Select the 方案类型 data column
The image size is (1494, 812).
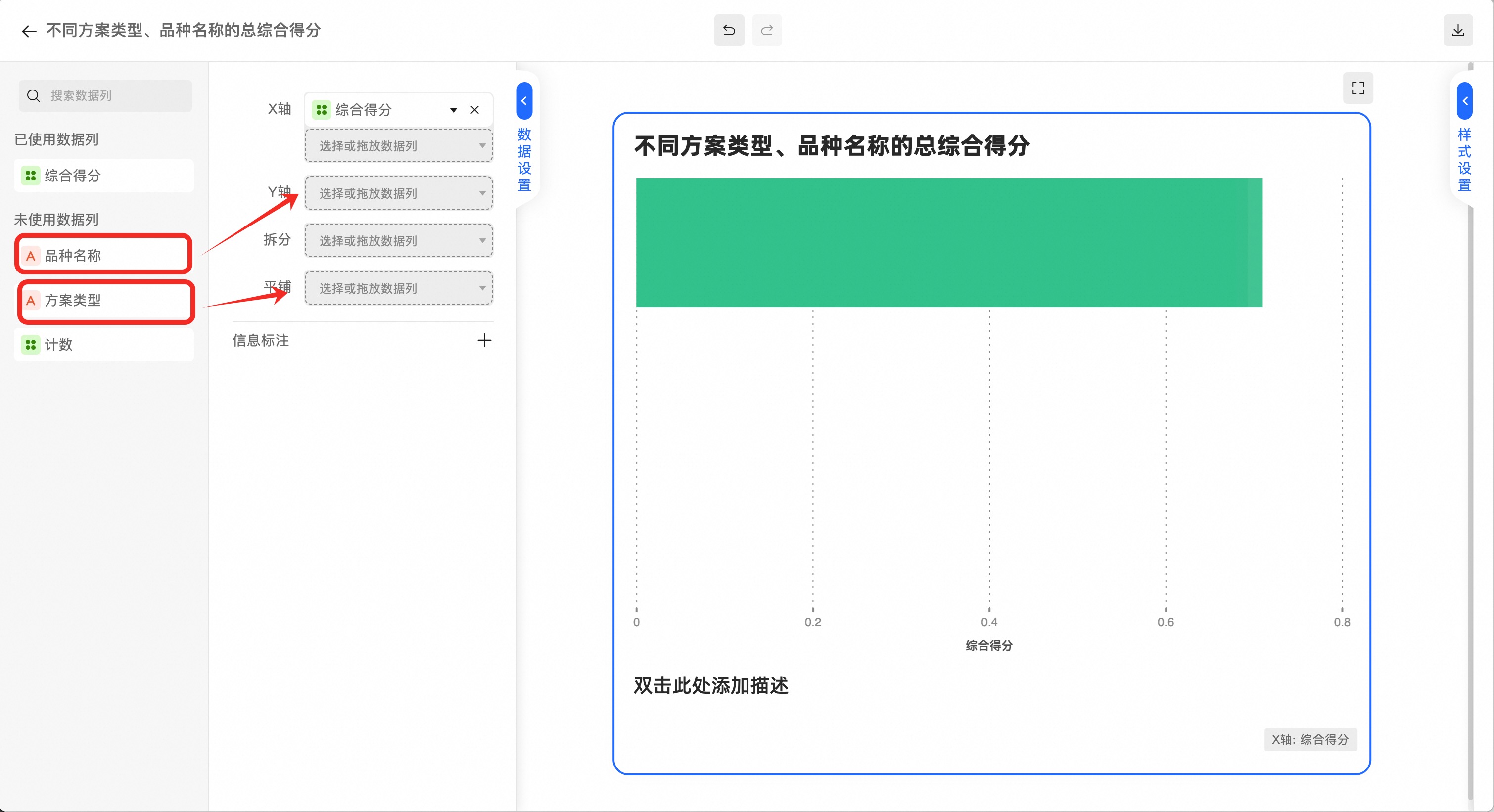pos(104,300)
